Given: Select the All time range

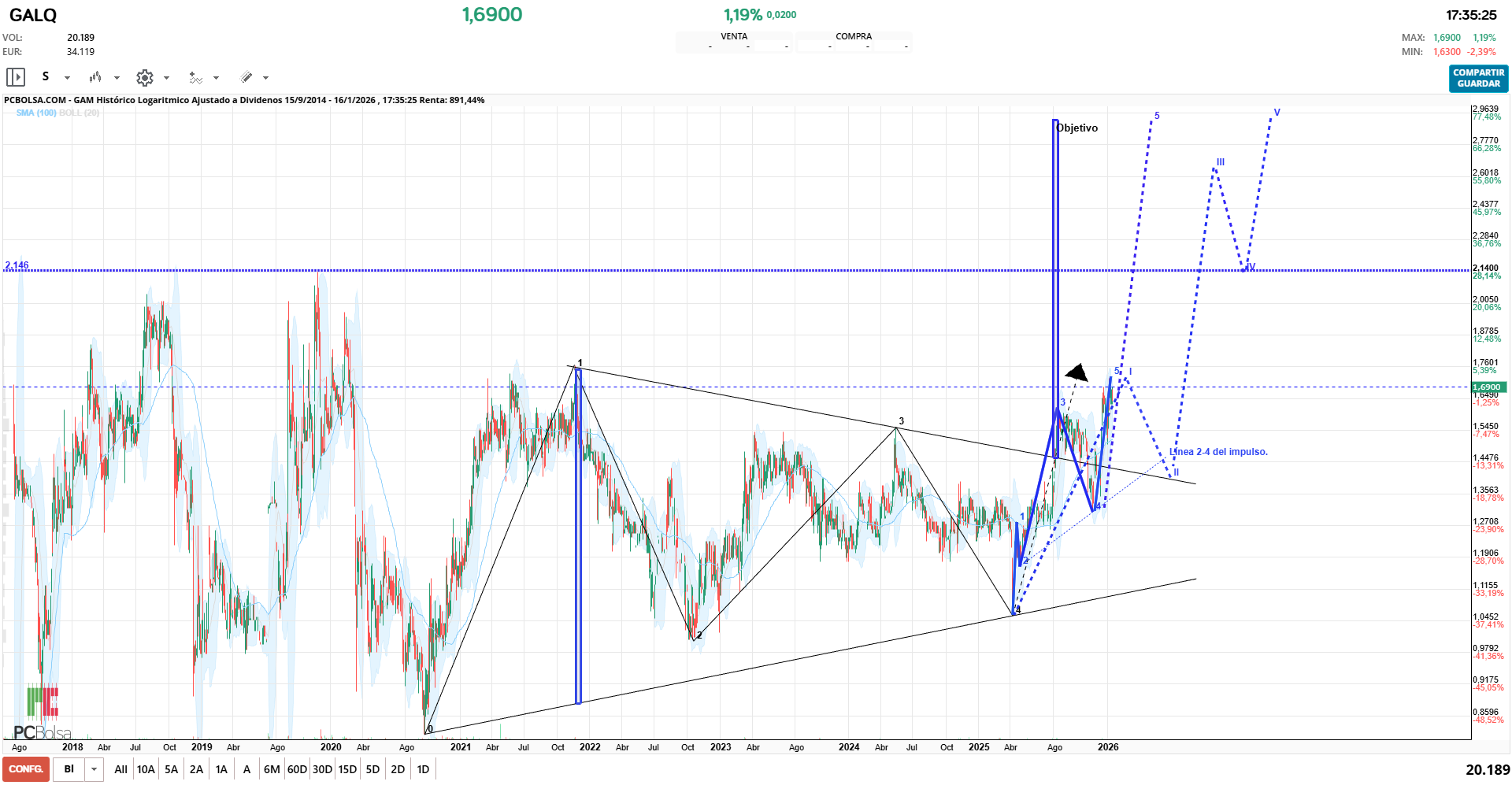Looking at the screenshot, I should (x=120, y=769).
